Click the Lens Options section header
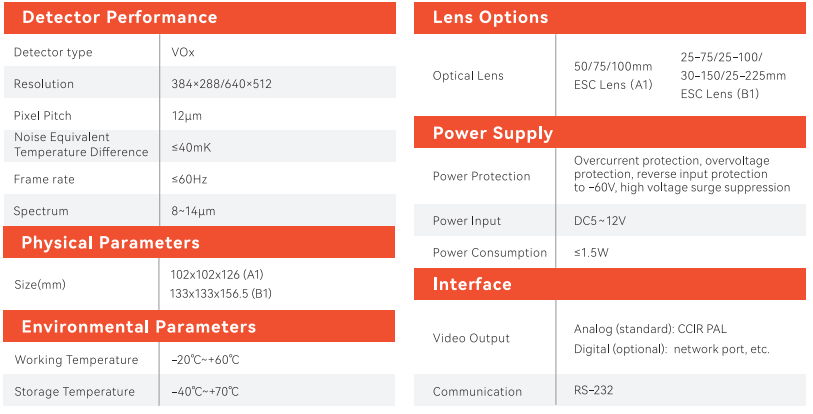Screen dimensions: 813x414 (x=490, y=17)
